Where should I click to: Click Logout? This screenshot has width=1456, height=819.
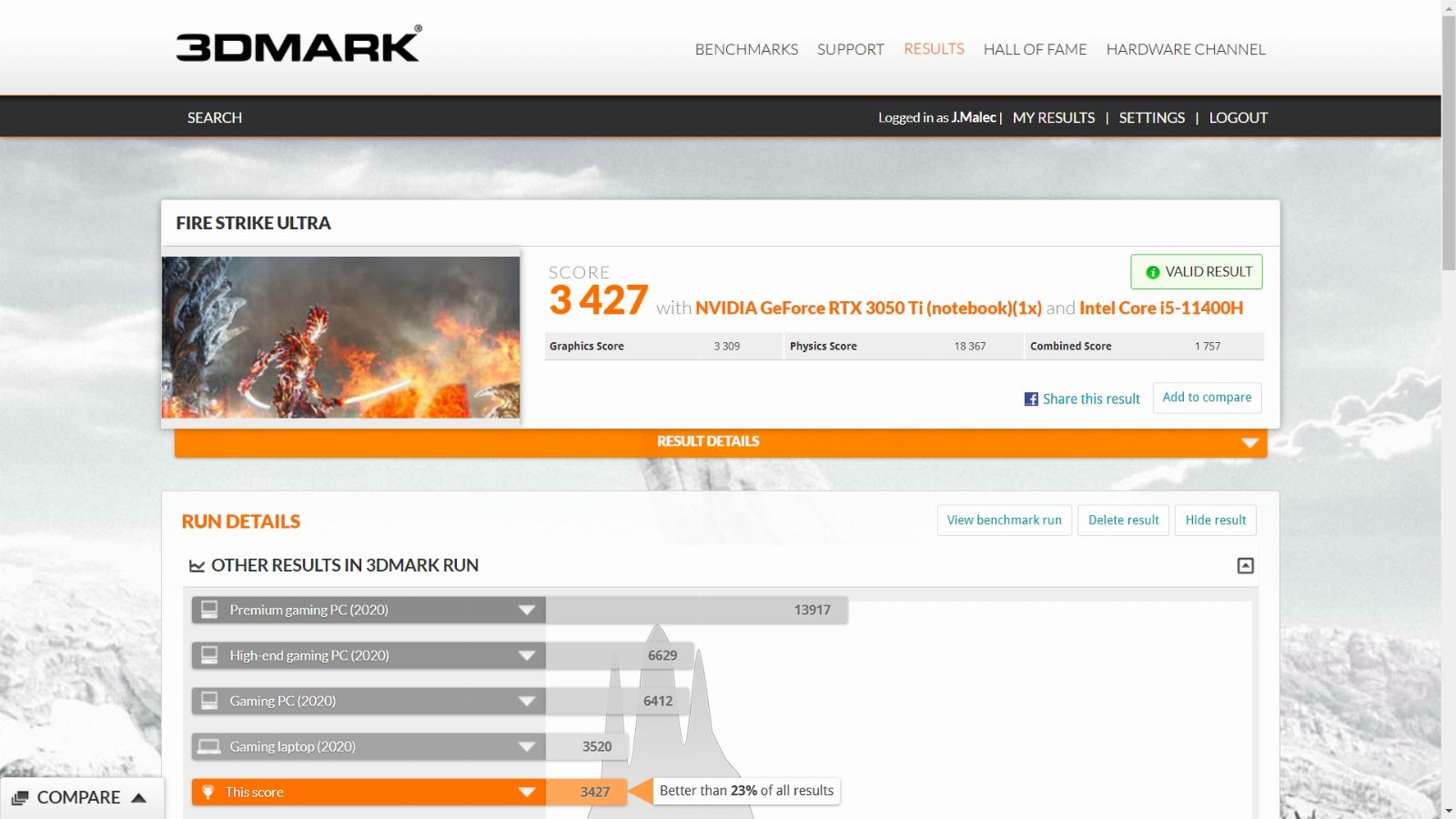pos(1239,117)
